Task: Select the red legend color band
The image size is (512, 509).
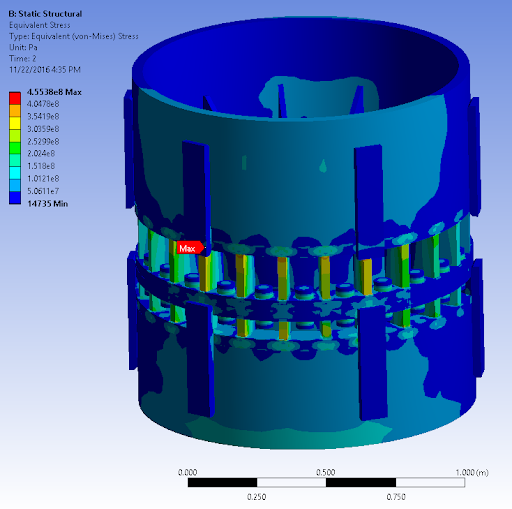Action: (x=15, y=99)
